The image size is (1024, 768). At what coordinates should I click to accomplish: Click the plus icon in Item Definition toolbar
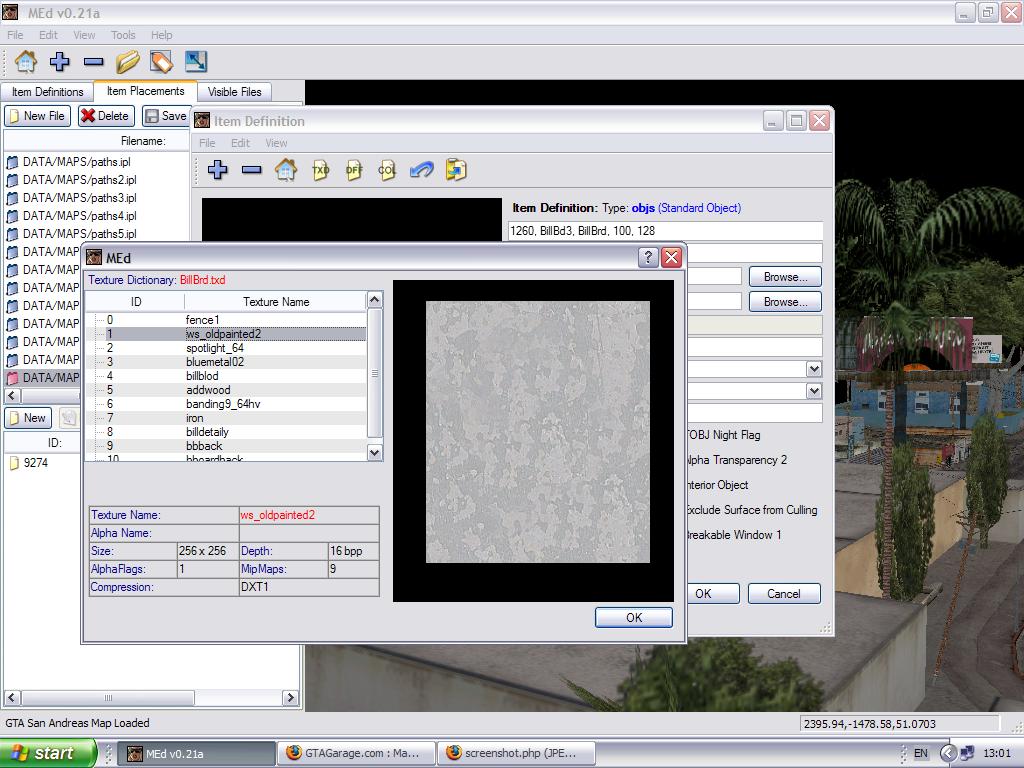coord(217,170)
